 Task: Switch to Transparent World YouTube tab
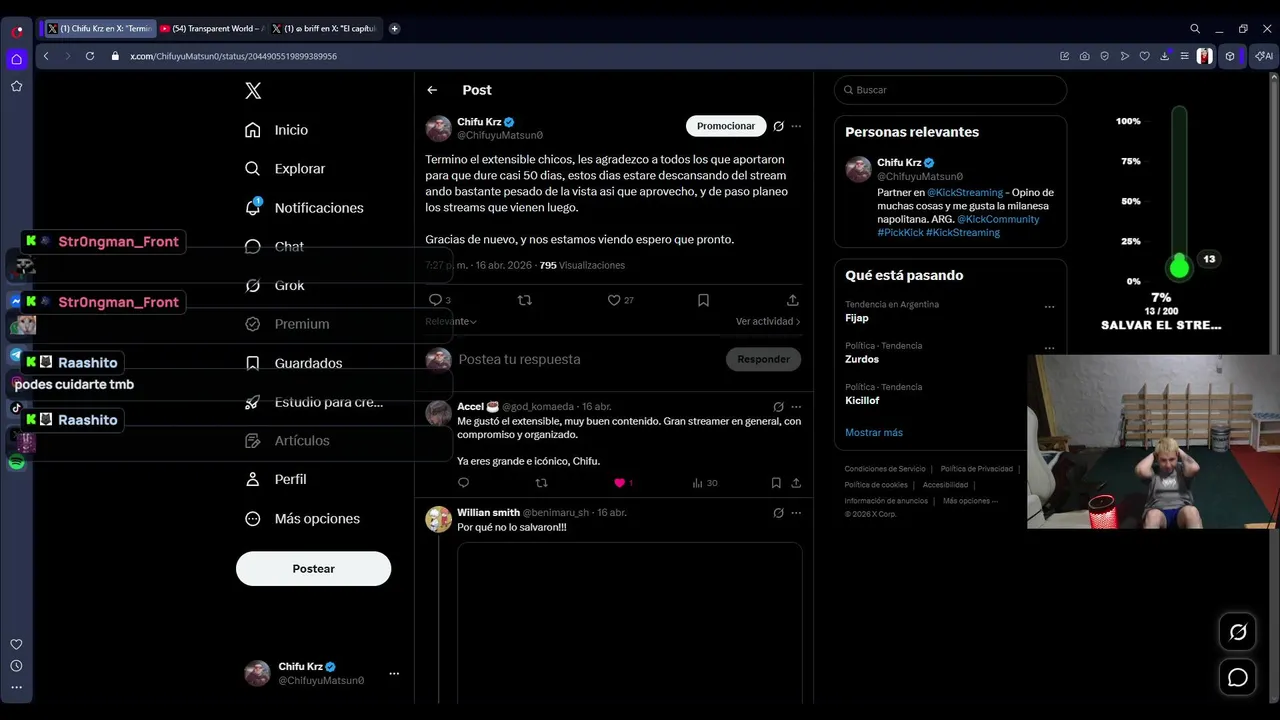211,29
